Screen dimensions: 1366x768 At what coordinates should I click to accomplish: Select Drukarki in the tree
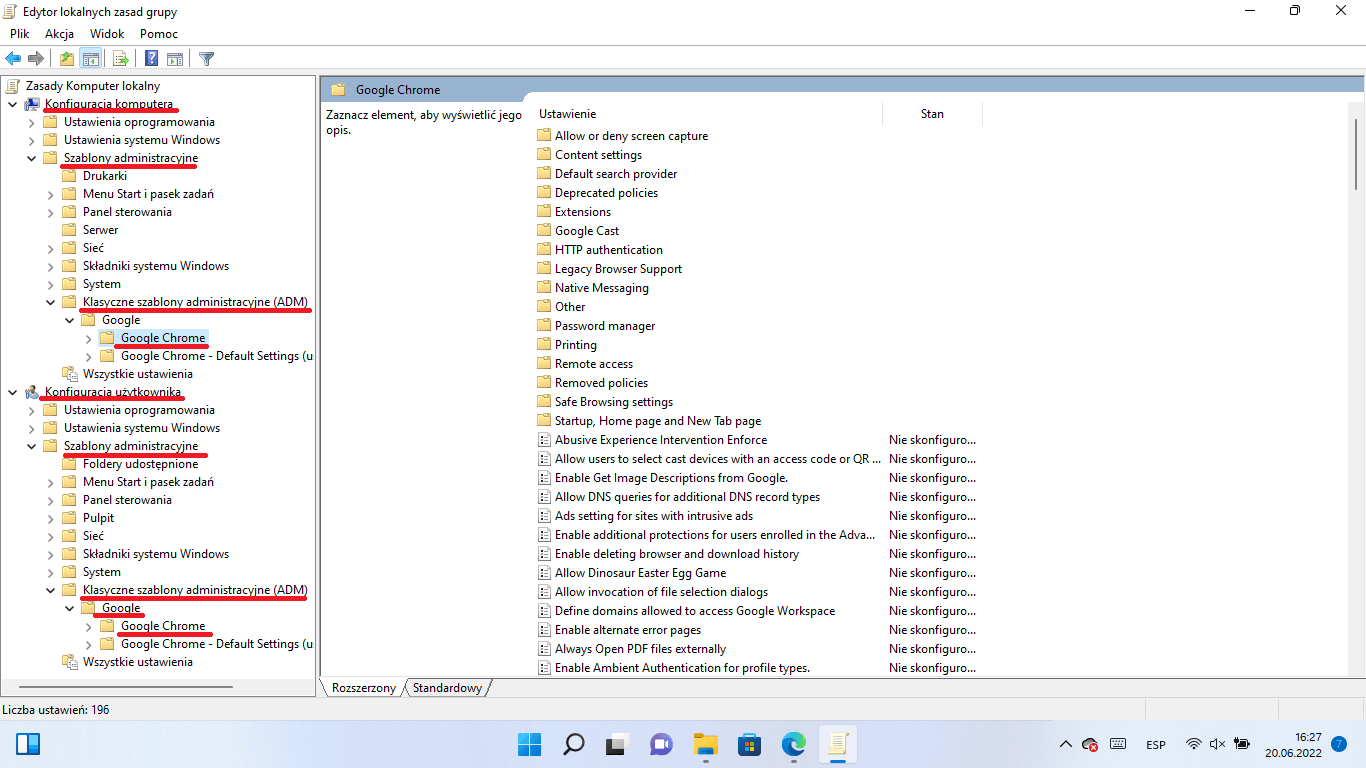(x=105, y=176)
